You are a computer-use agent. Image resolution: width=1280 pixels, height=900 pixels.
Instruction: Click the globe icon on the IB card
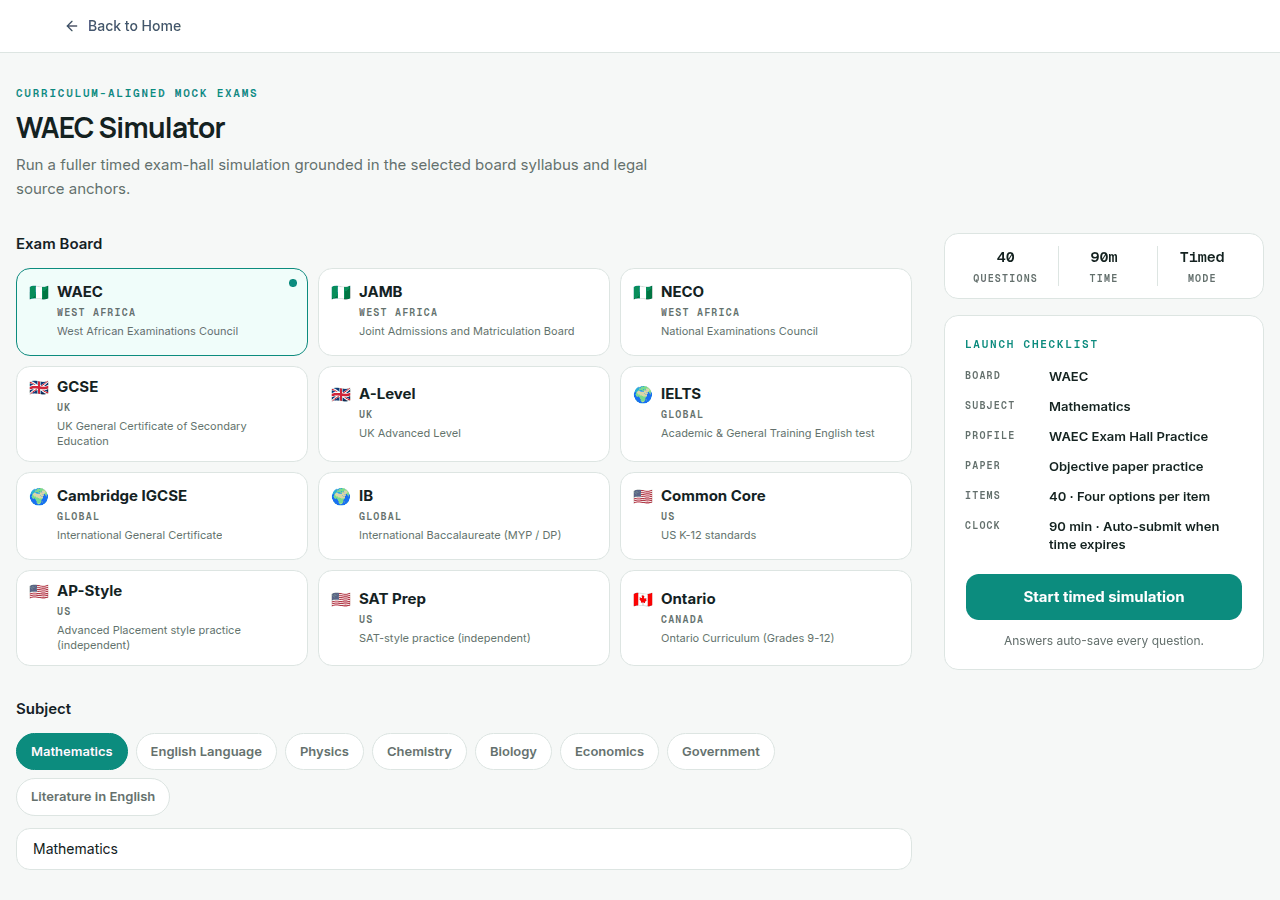[x=341, y=496]
